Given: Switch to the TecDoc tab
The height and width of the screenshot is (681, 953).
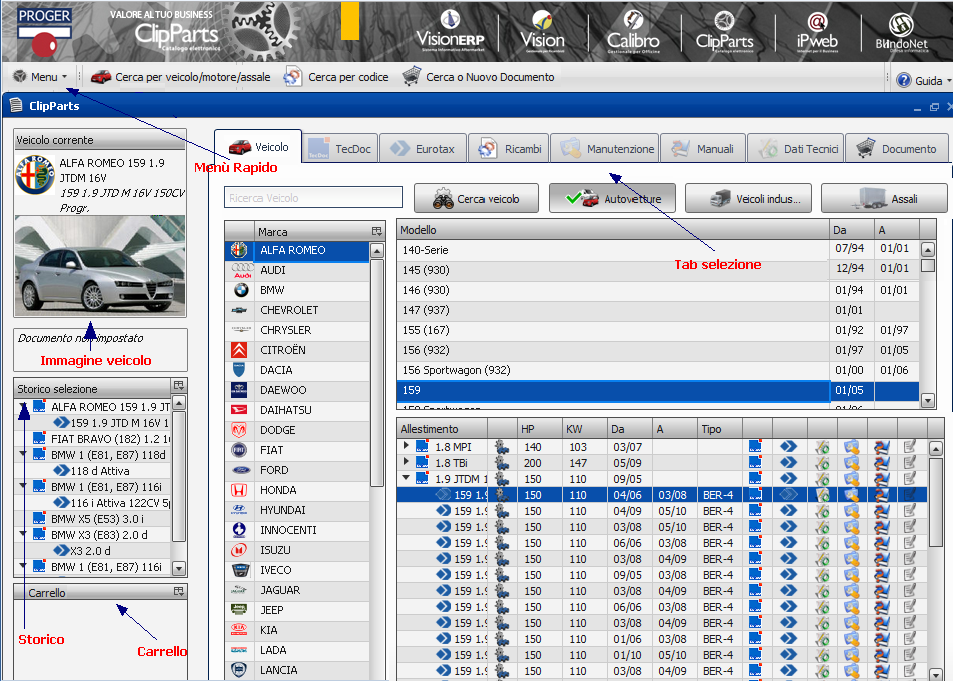Looking at the screenshot, I should click(341, 148).
